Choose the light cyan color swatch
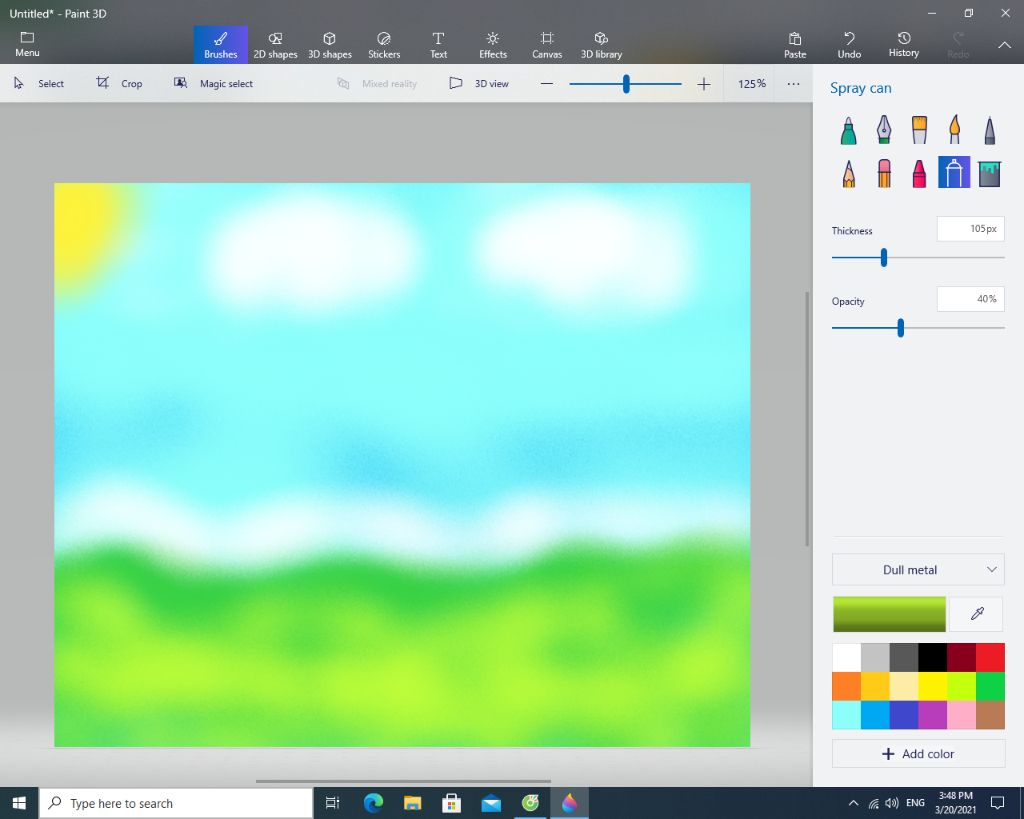Image resolution: width=1024 pixels, height=819 pixels. [846, 715]
